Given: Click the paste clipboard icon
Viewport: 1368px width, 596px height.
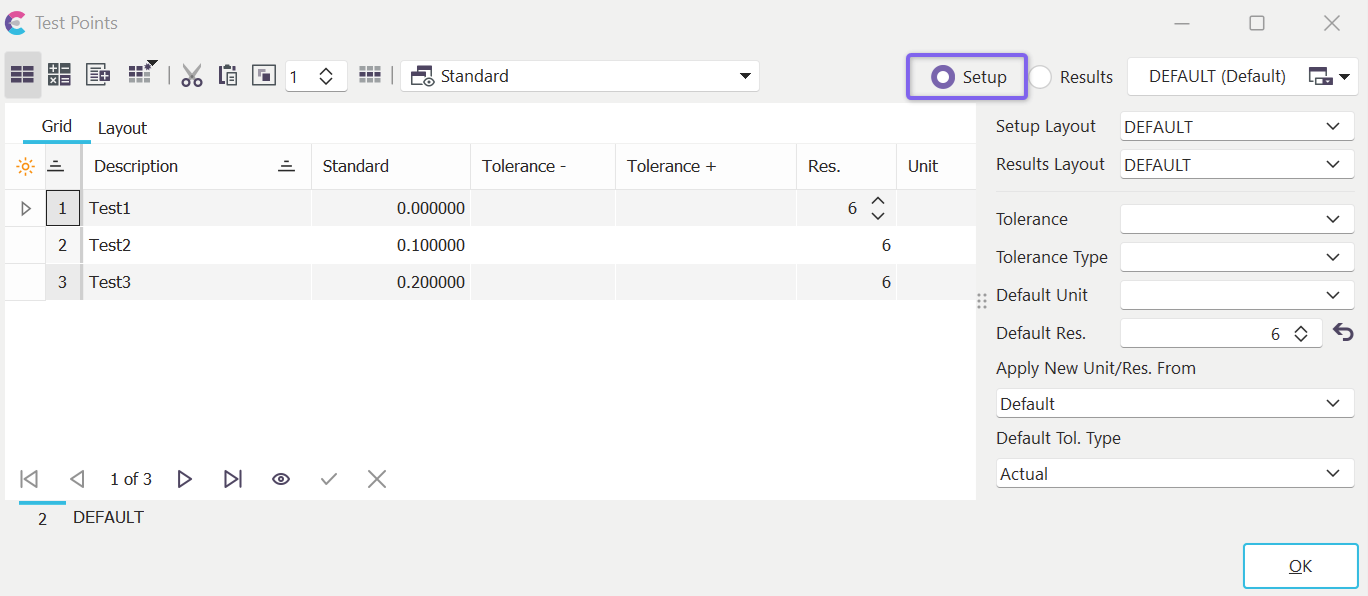Looking at the screenshot, I should click(x=228, y=76).
